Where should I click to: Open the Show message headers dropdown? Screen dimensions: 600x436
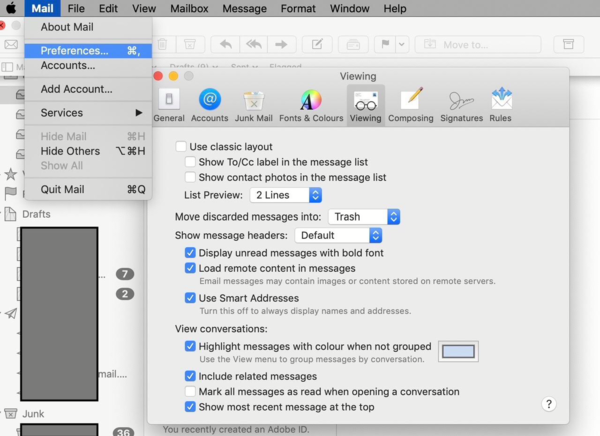pyautogui.click(x=339, y=236)
